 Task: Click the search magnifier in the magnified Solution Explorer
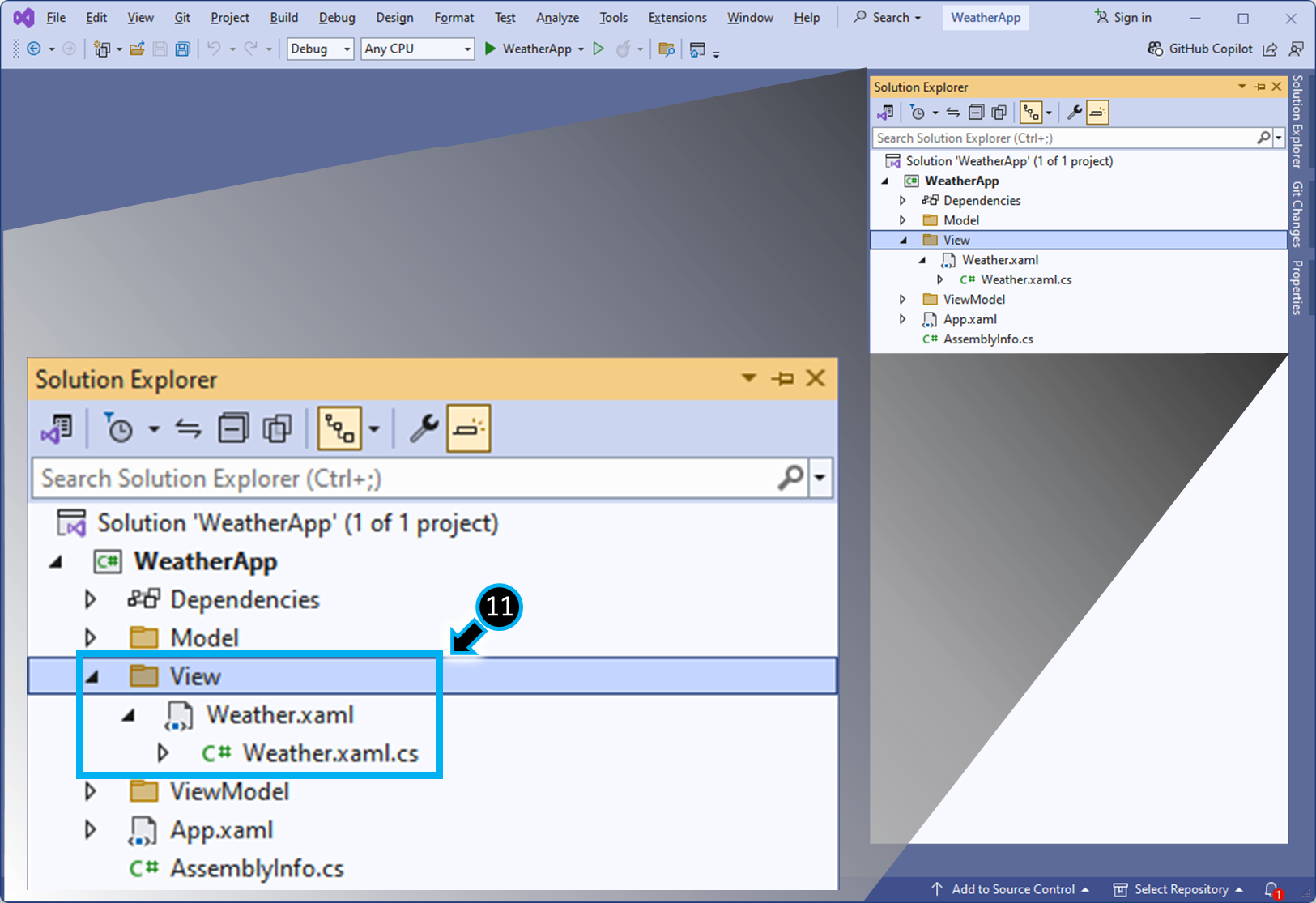[790, 478]
